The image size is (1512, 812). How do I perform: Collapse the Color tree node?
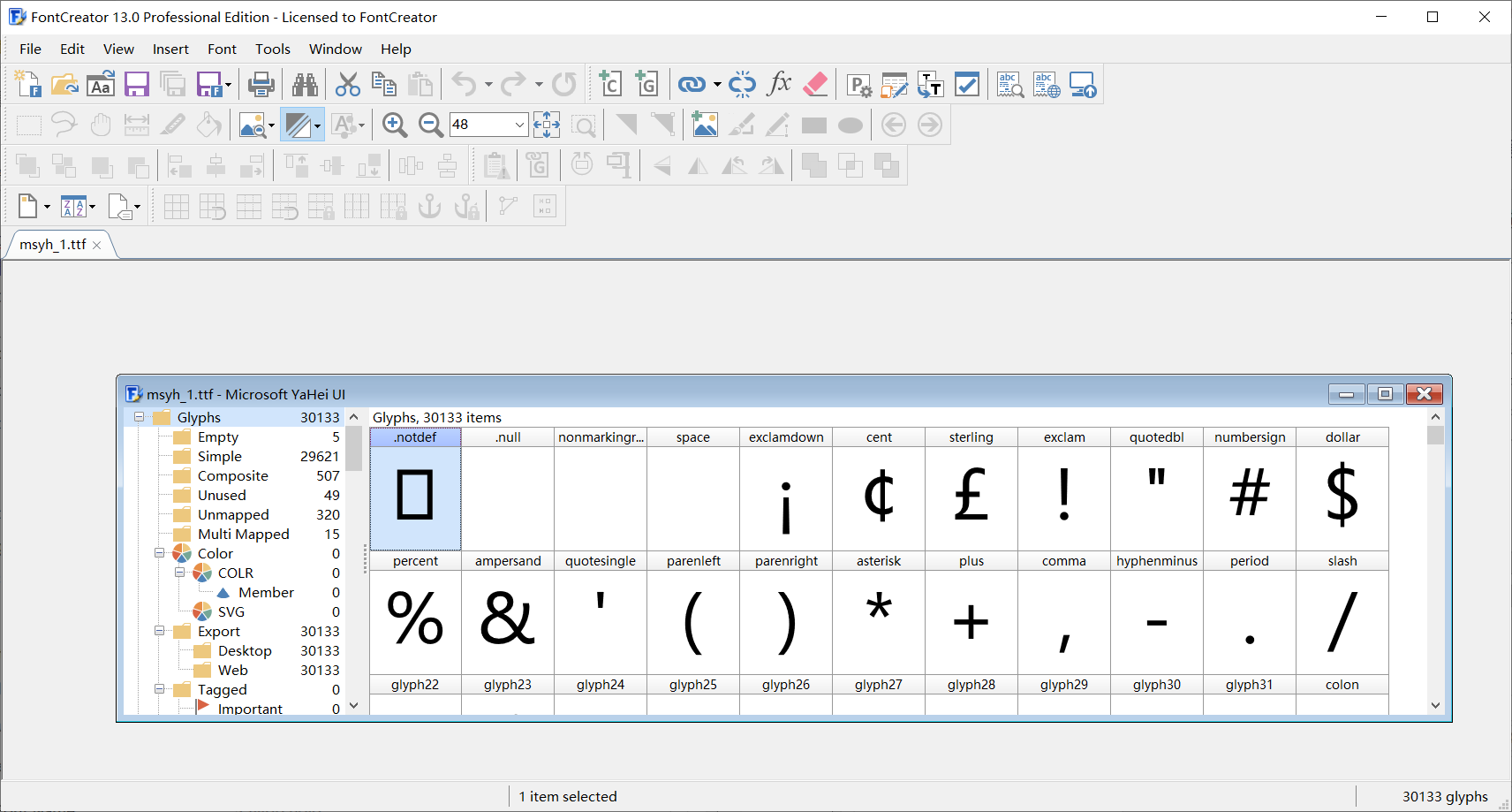pos(159,553)
